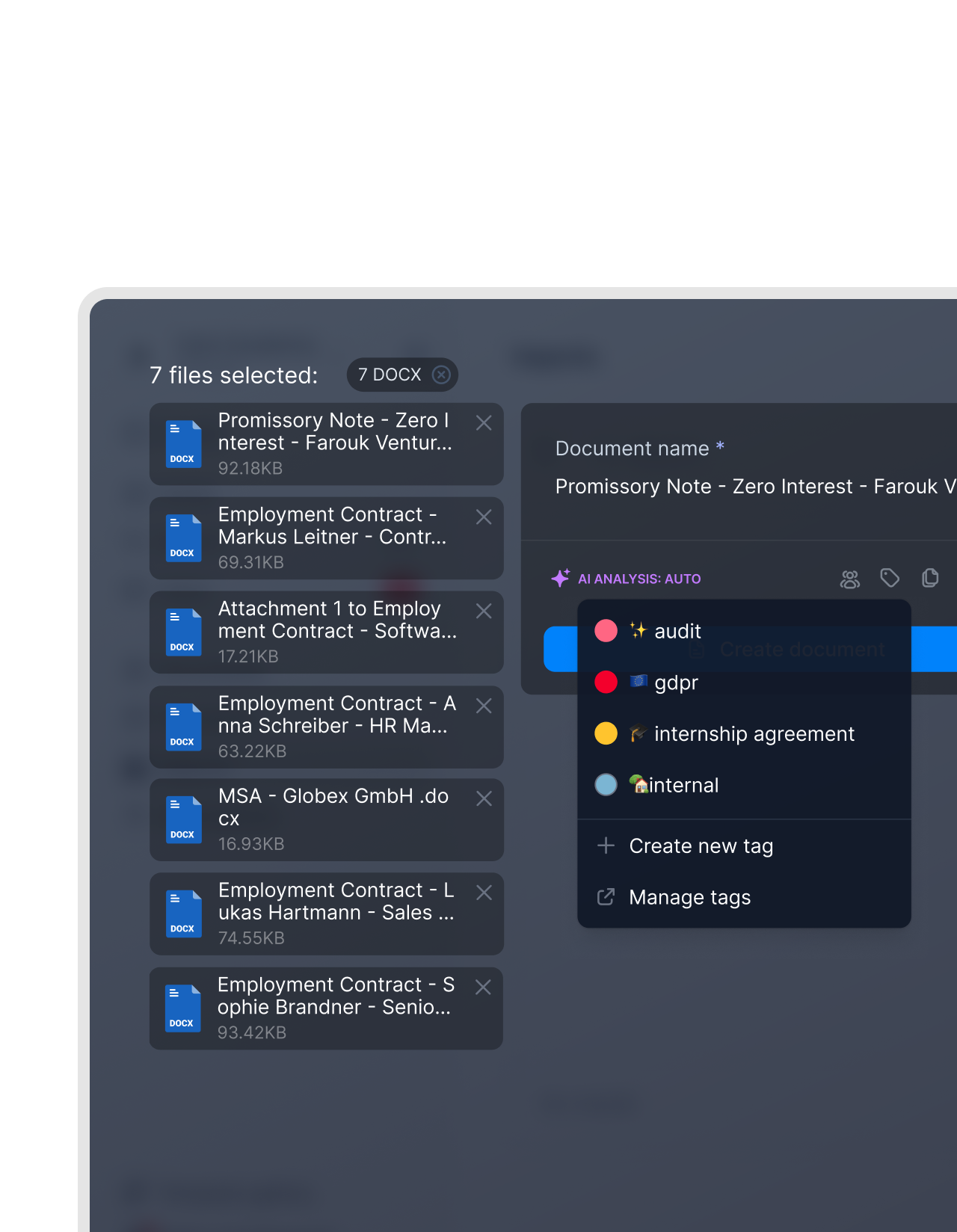This screenshot has height=1232, width=957.
Task: Click DOCX icon of Lukas Hartmann contract
Action: pos(183,914)
